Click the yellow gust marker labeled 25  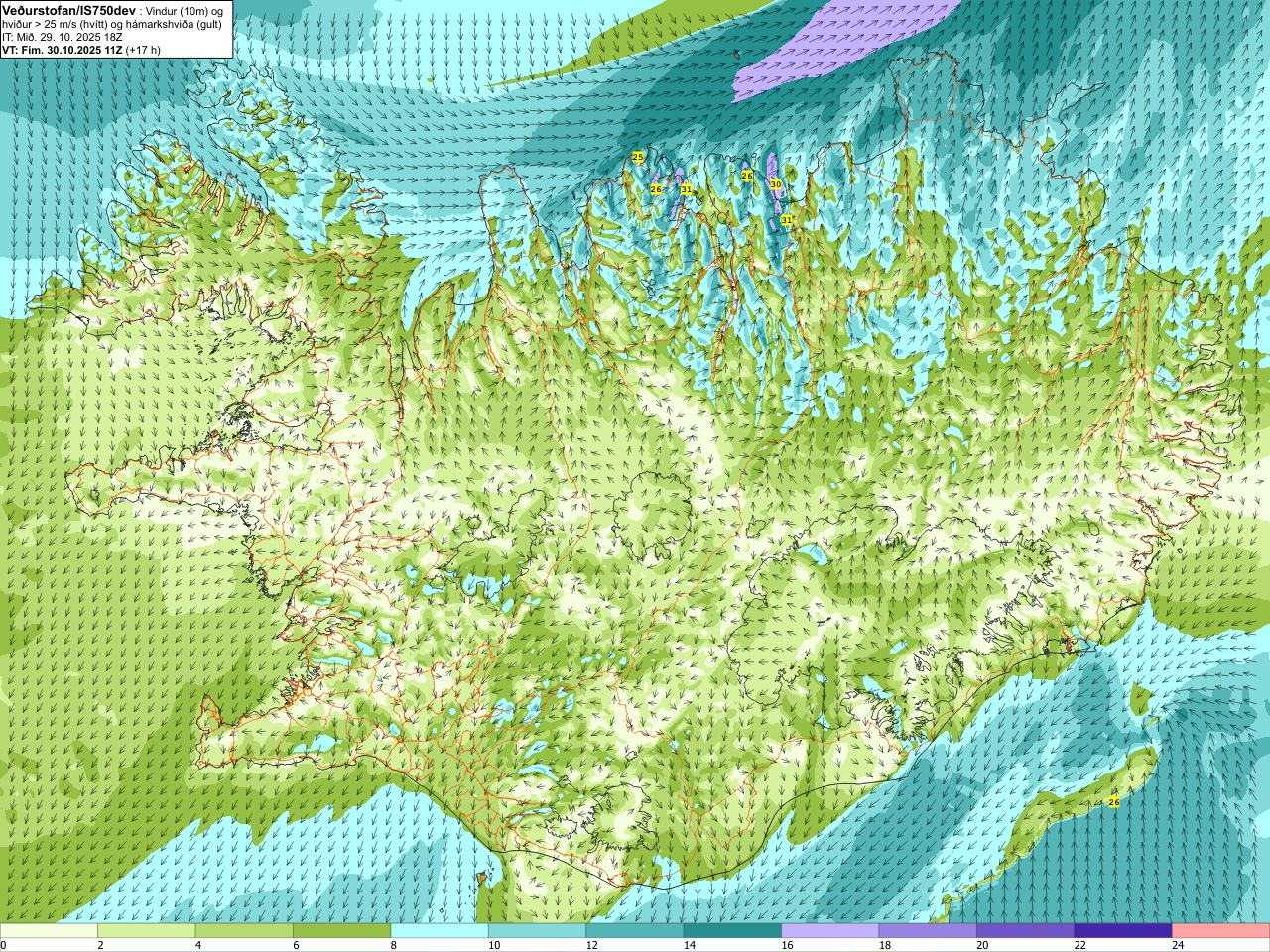click(x=638, y=157)
